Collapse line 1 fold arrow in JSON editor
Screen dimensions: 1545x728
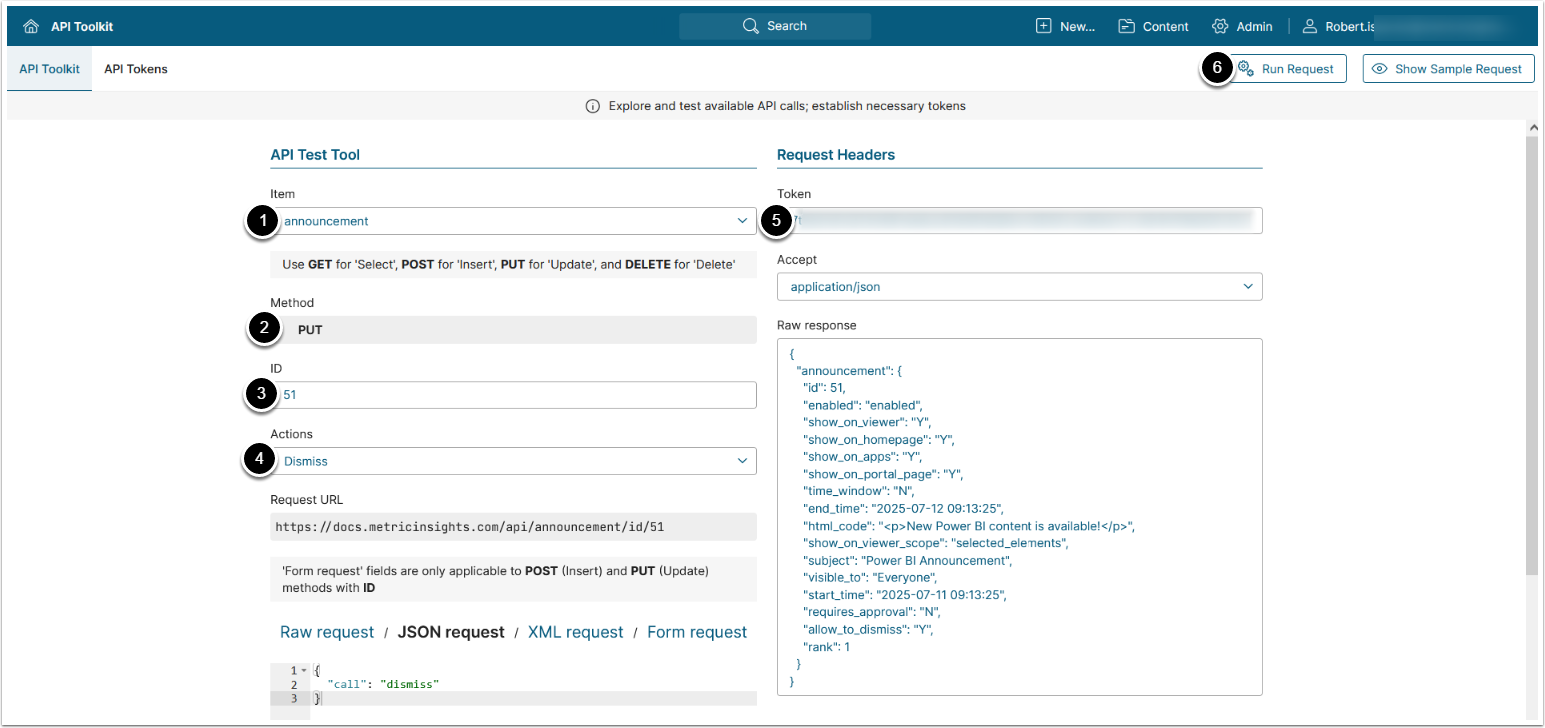pyautogui.click(x=303, y=670)
